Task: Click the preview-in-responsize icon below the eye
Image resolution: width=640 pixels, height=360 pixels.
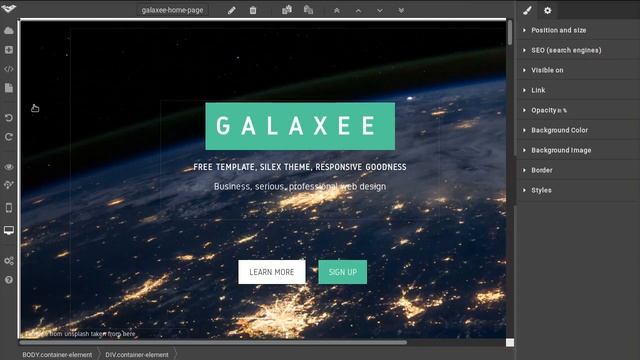Action: pos(9,185)
